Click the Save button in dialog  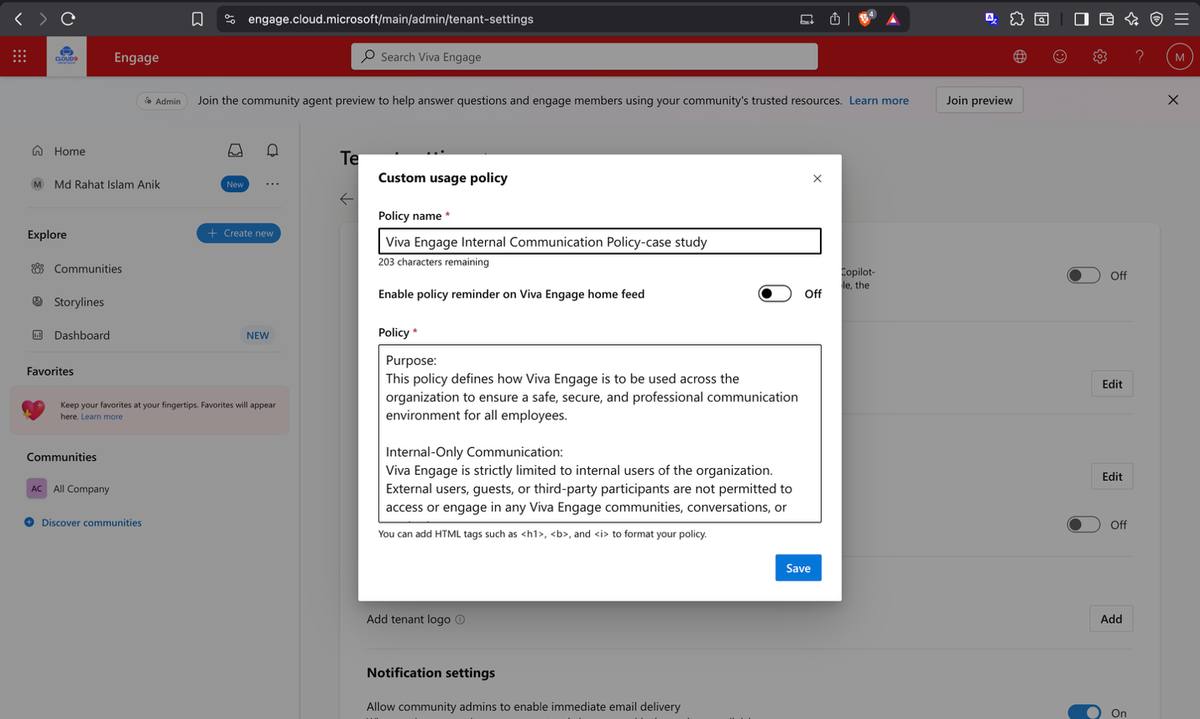tap(798, 568)
